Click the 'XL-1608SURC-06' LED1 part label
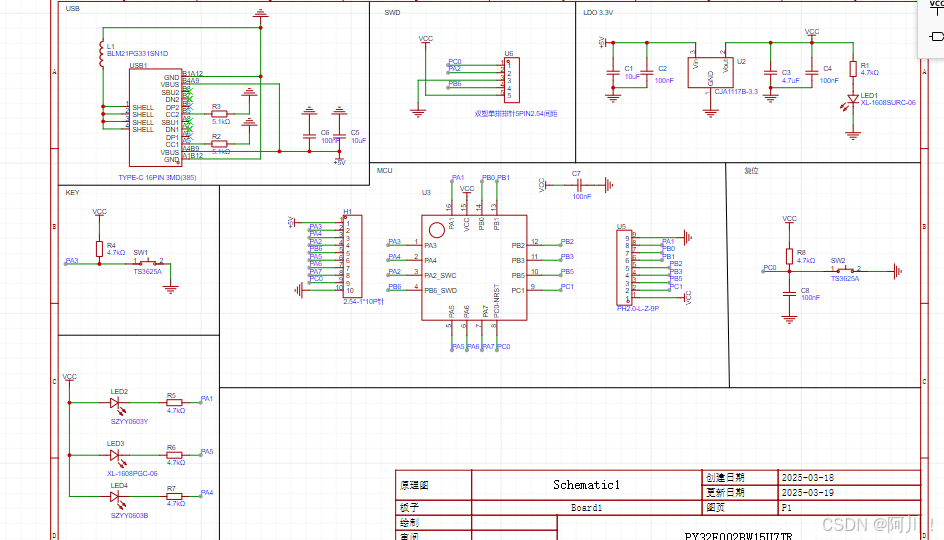 [888, 102]
